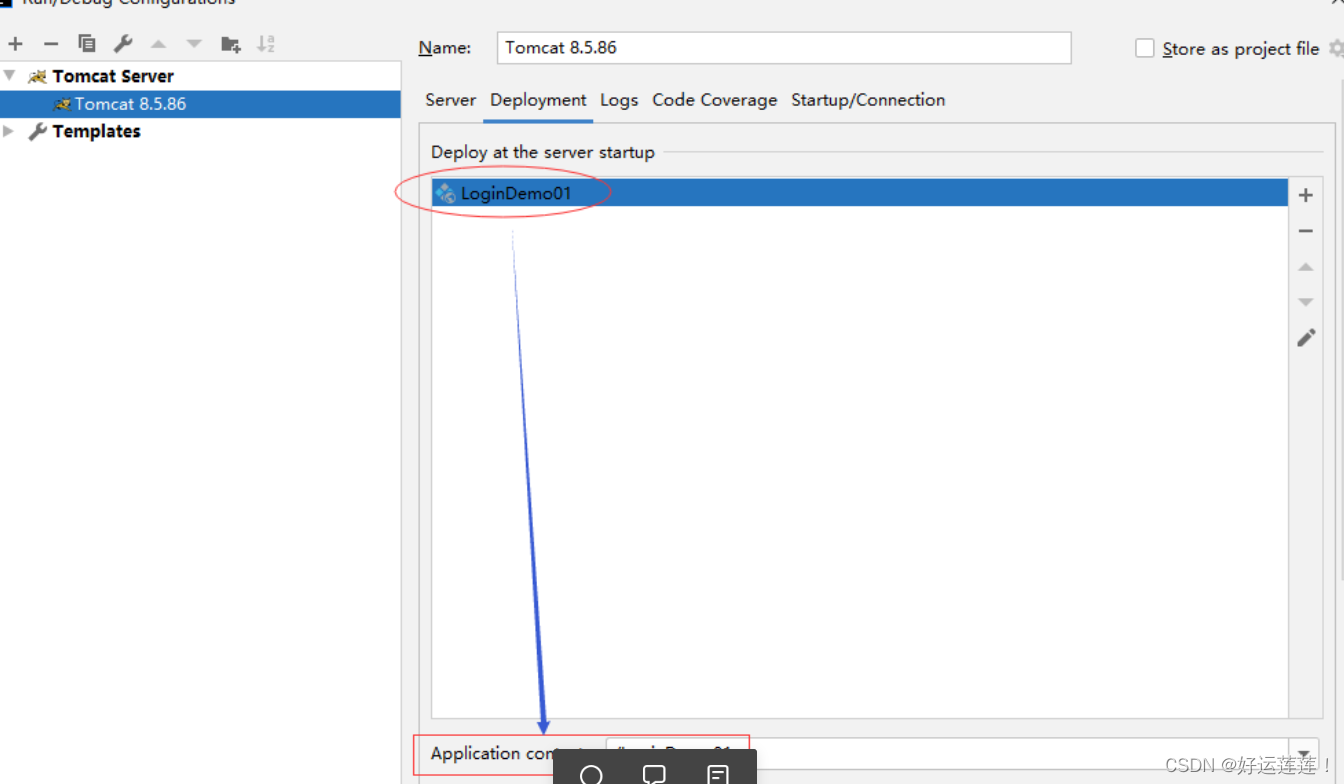Select LoginDemo01 deployment artifact
The width and height of the screenshot is (1344, 784).
click(x=860, y=193)
